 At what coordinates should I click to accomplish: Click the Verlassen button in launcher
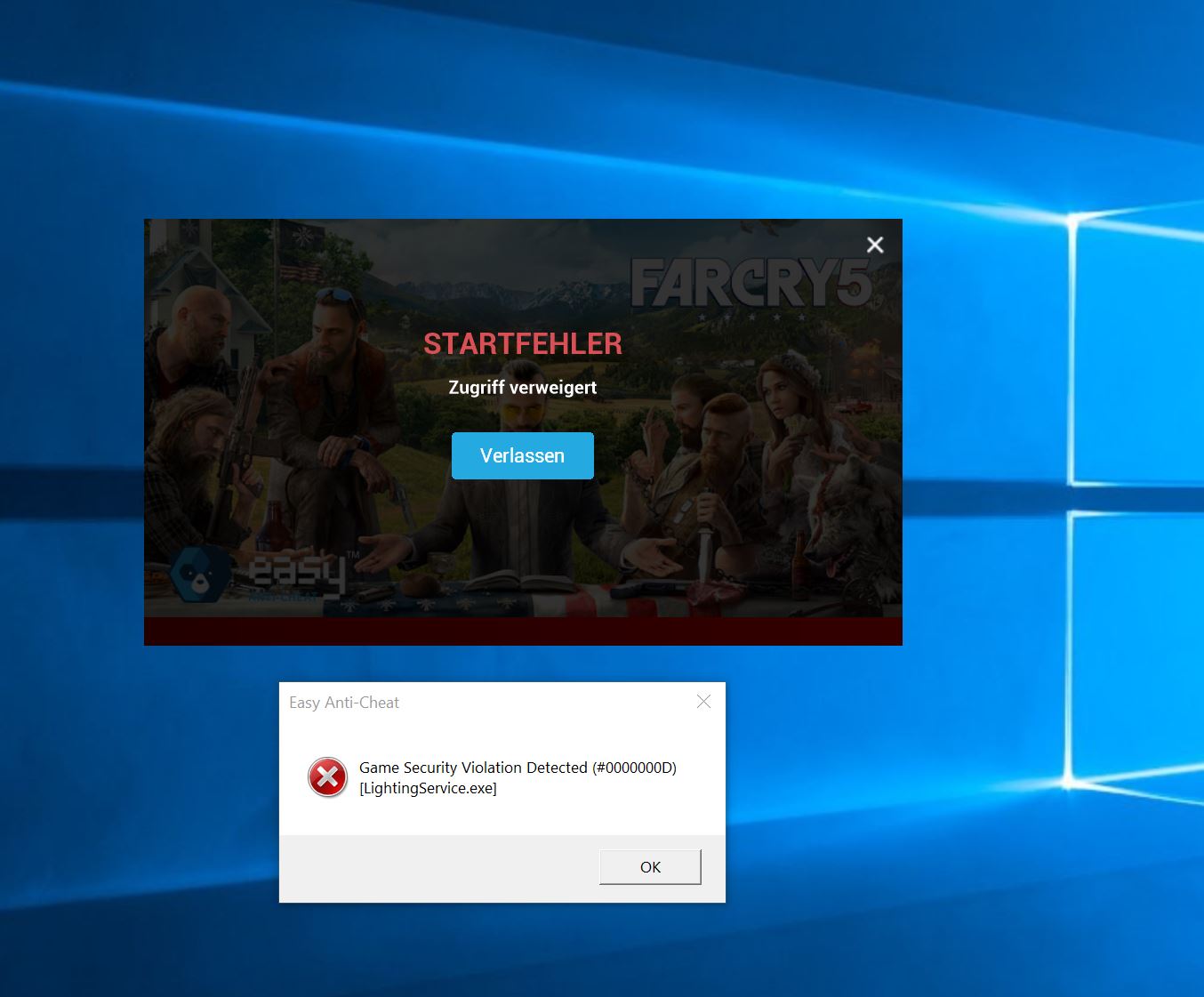(522, 455)
